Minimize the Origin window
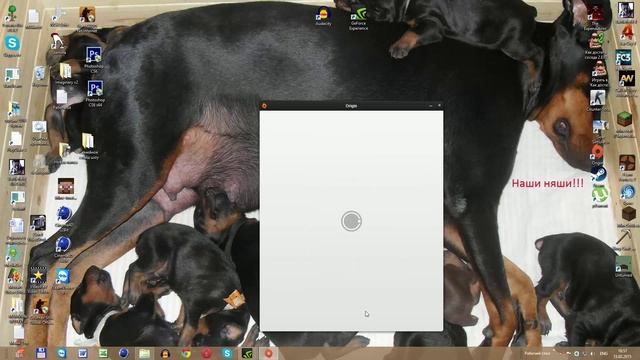 [431, 106]
